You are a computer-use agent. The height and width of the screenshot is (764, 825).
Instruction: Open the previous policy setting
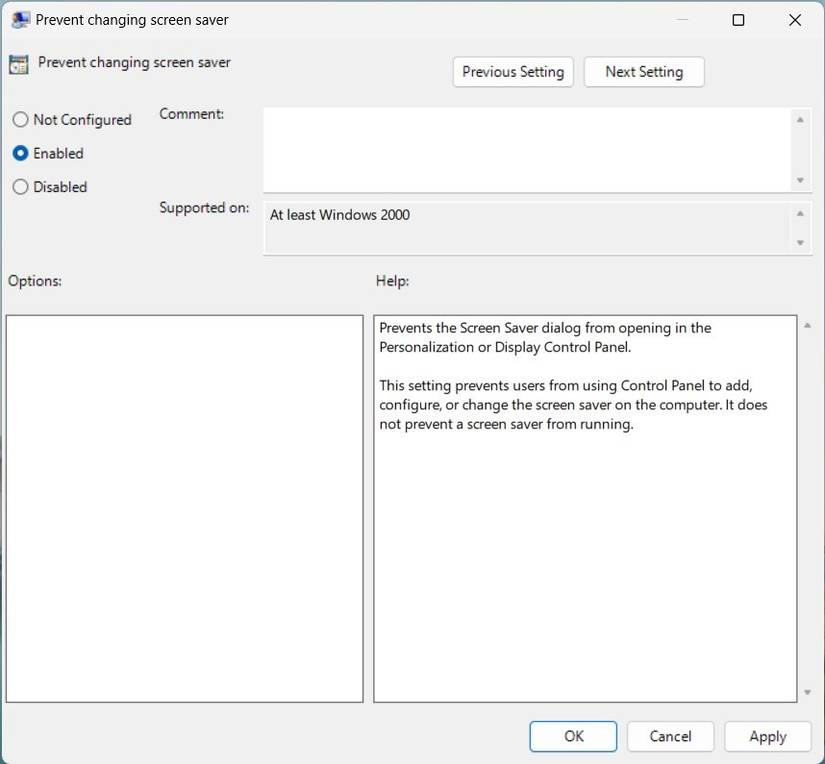coord(512,71)
